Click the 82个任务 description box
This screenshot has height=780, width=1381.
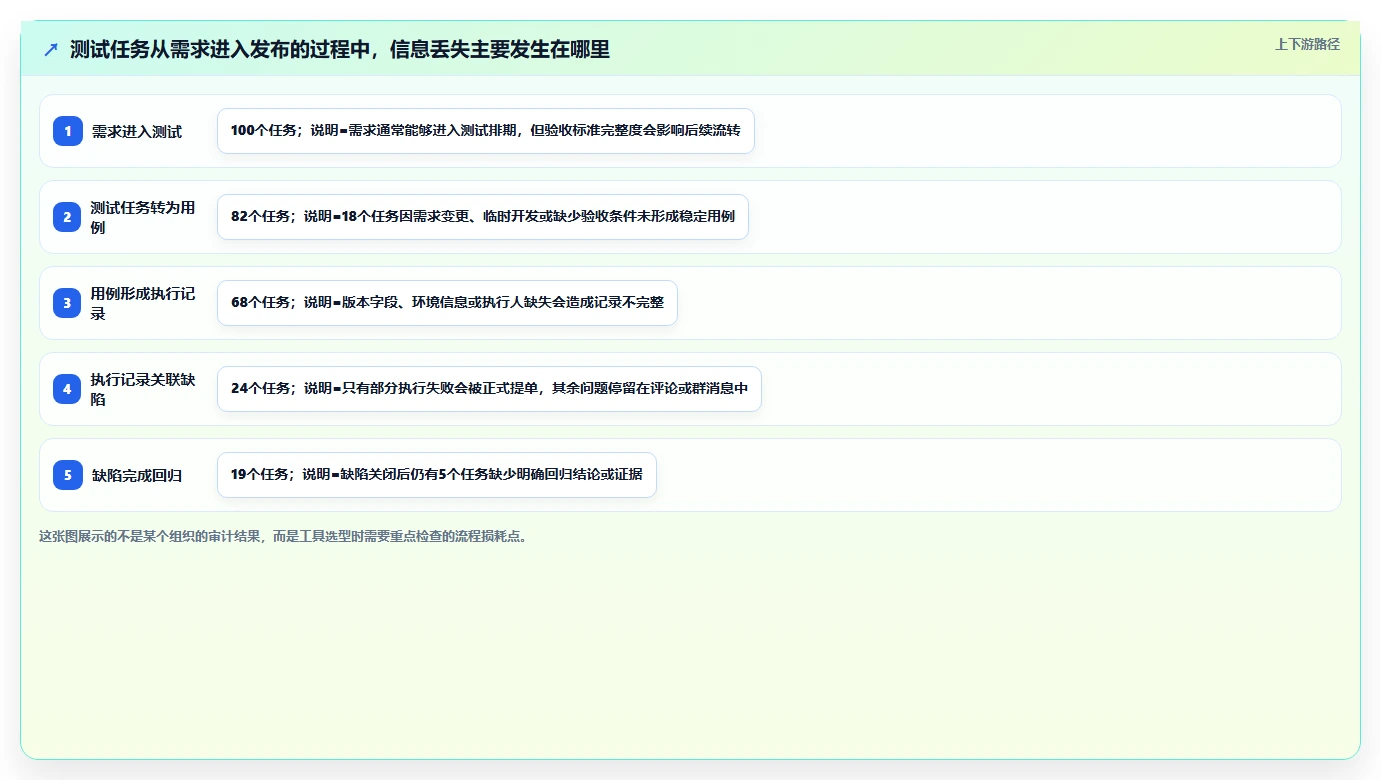(x=483, y=217)
